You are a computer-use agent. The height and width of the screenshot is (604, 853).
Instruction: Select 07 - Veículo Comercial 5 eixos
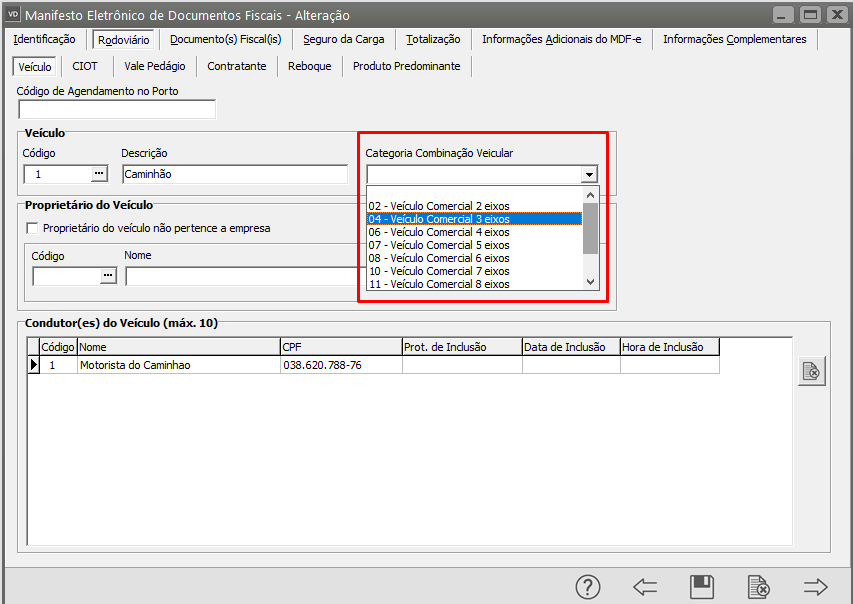click(474, 245)
